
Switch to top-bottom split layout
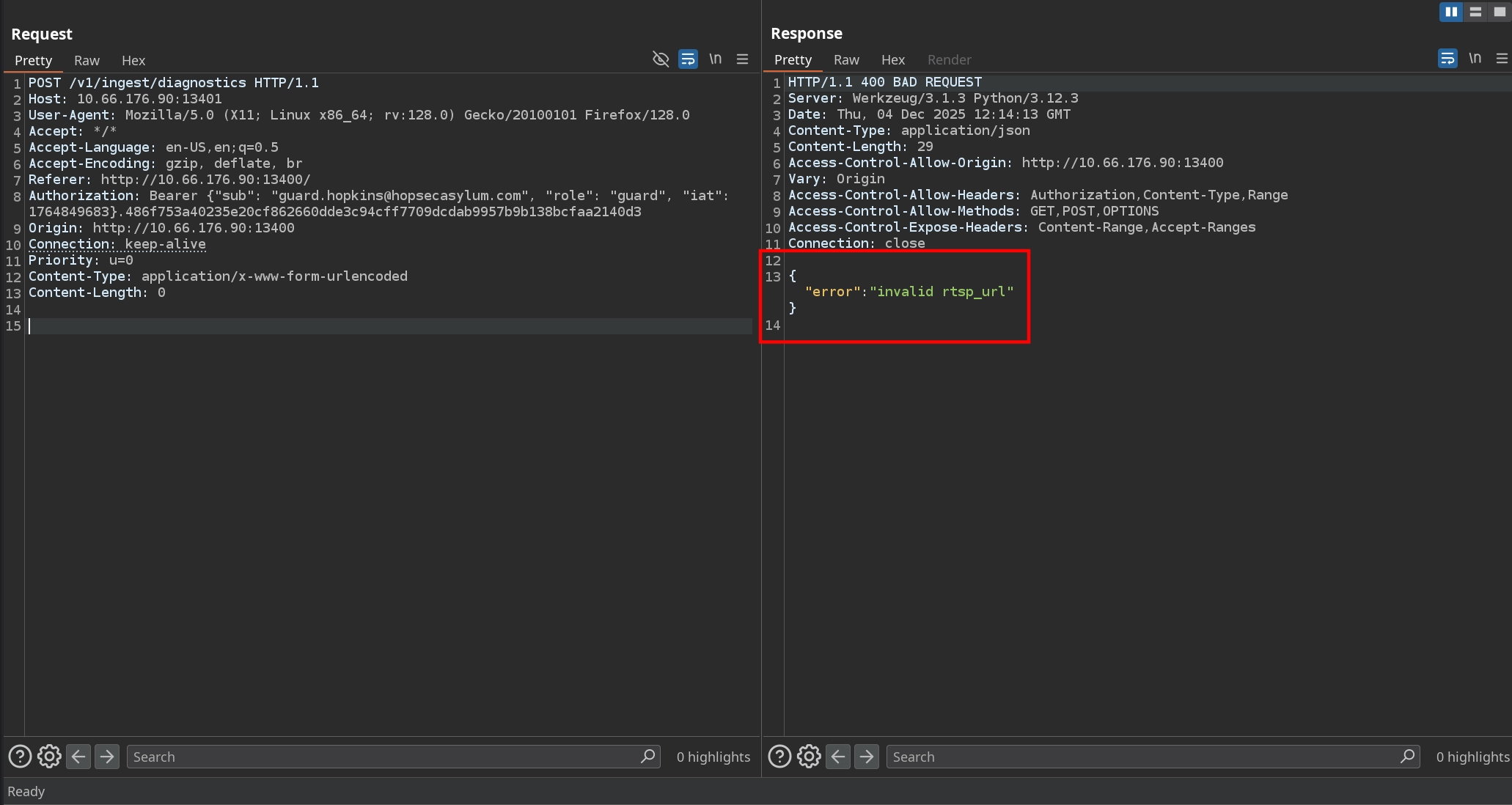(x=1475, y=12)
